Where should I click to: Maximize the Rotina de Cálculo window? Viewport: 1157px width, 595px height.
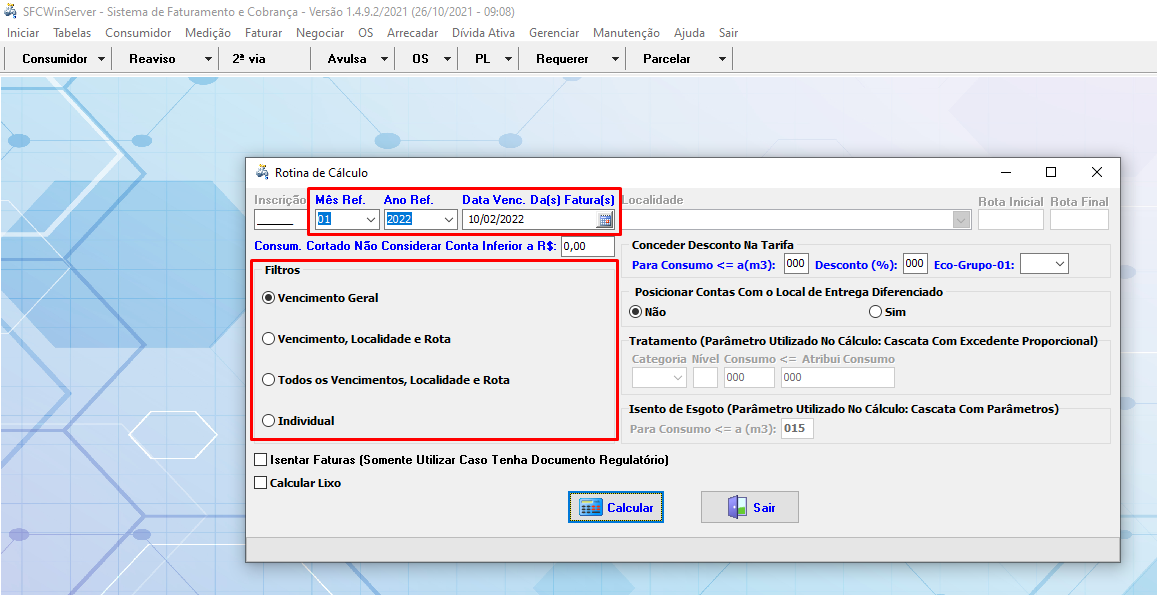[x=1051, y=172]
